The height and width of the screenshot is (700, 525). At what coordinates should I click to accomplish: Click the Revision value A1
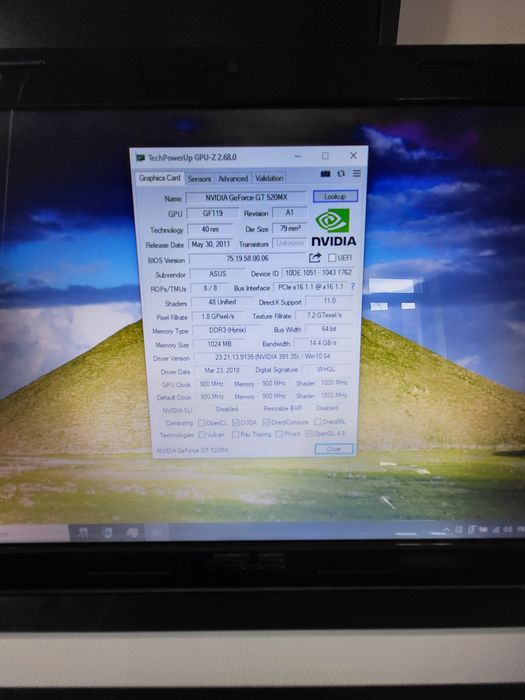[x=289, y=212]
